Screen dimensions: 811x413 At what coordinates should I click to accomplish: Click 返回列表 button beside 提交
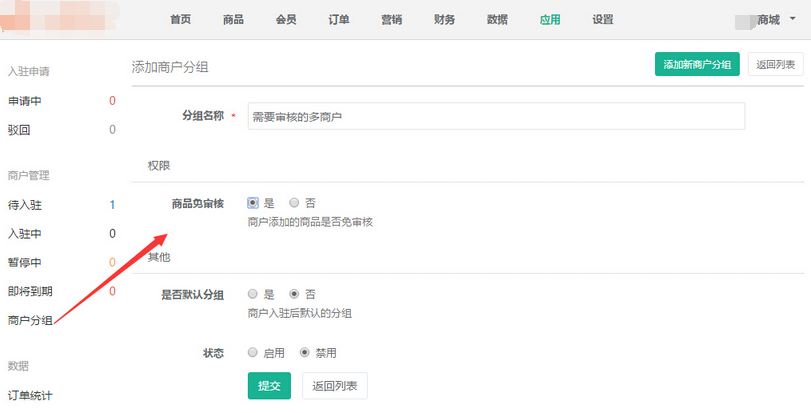[x=335, y=385]
